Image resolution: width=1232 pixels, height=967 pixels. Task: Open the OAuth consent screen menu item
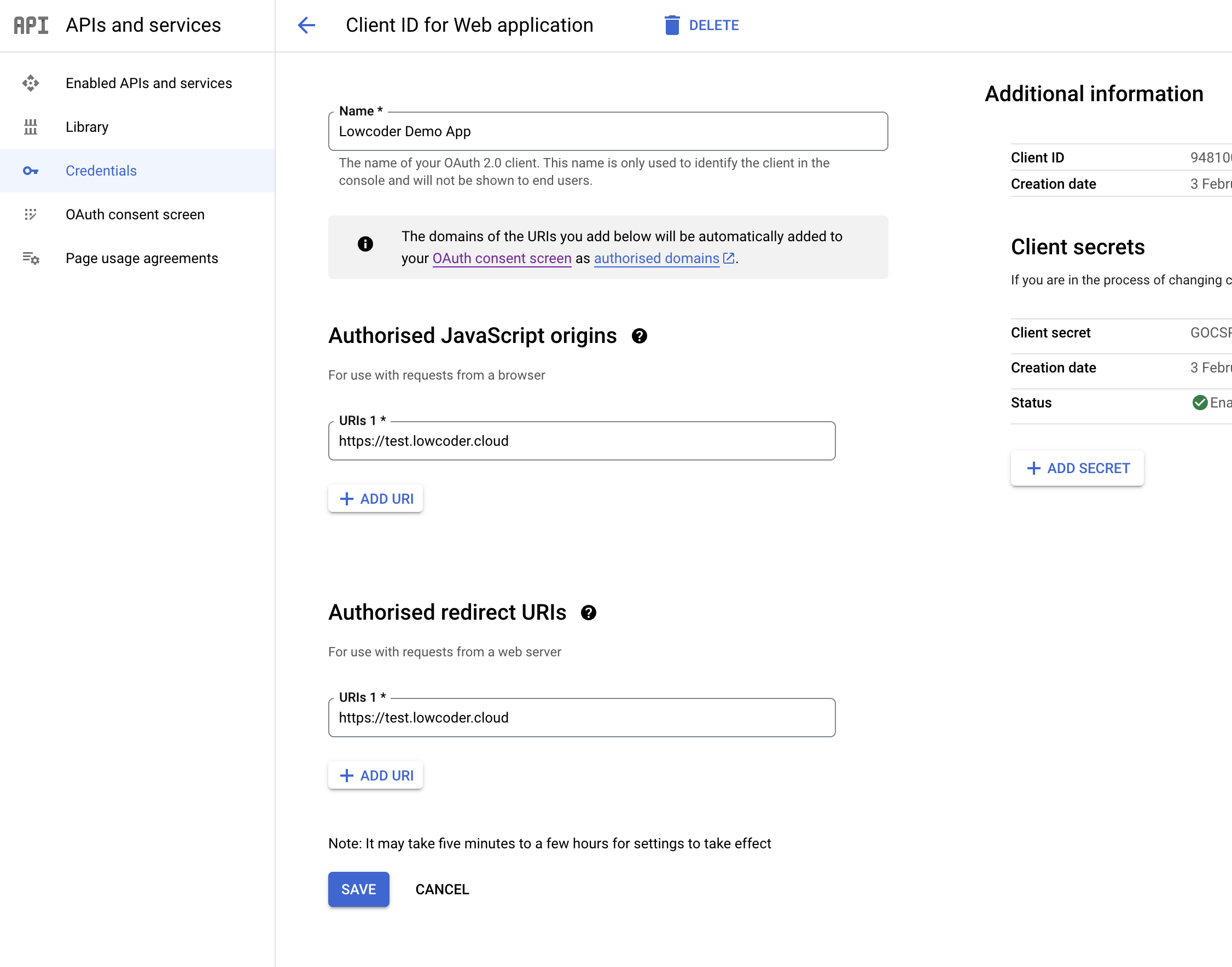point(135,214)
